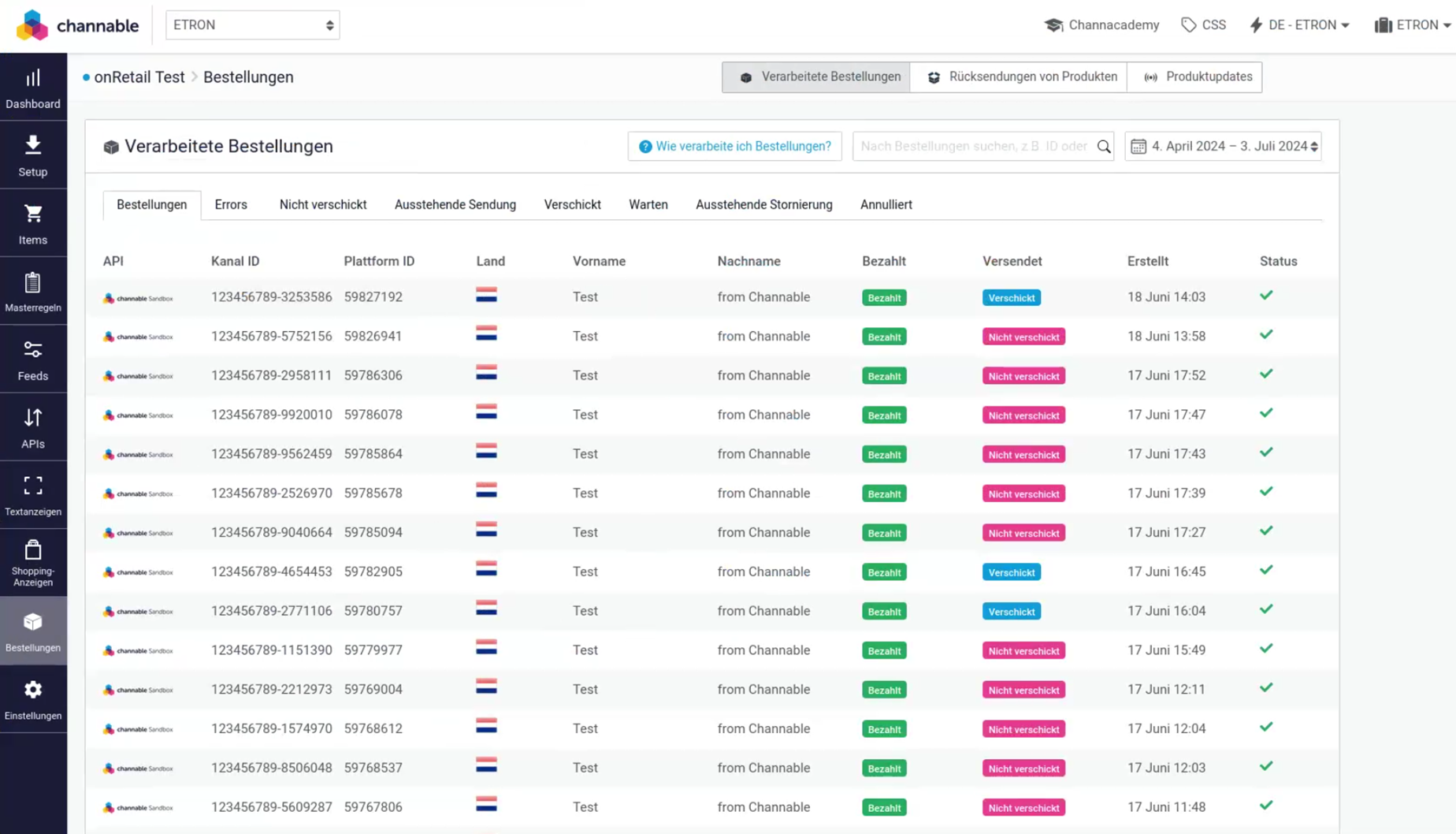Select the Nicht verschickt tab
This screenshot has height=834, width=1456.
pos(322,205)
